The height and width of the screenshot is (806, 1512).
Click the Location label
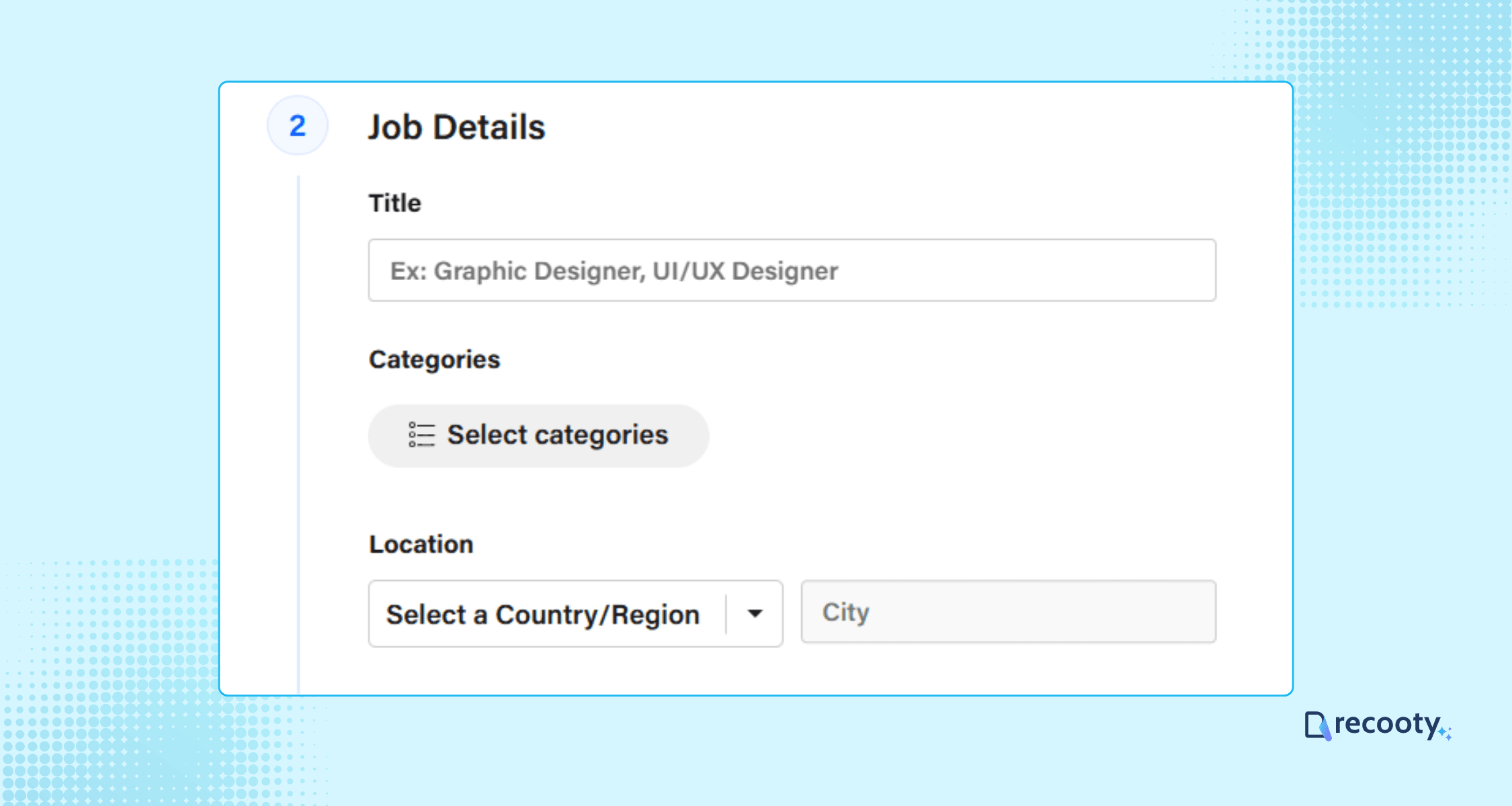click(421, 544)
